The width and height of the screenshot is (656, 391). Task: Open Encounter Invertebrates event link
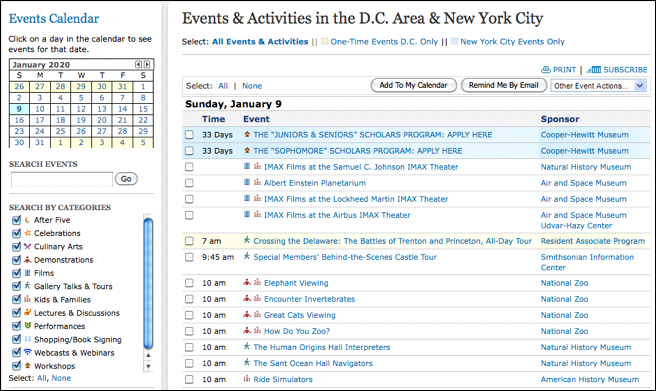[x=309, y=299]
